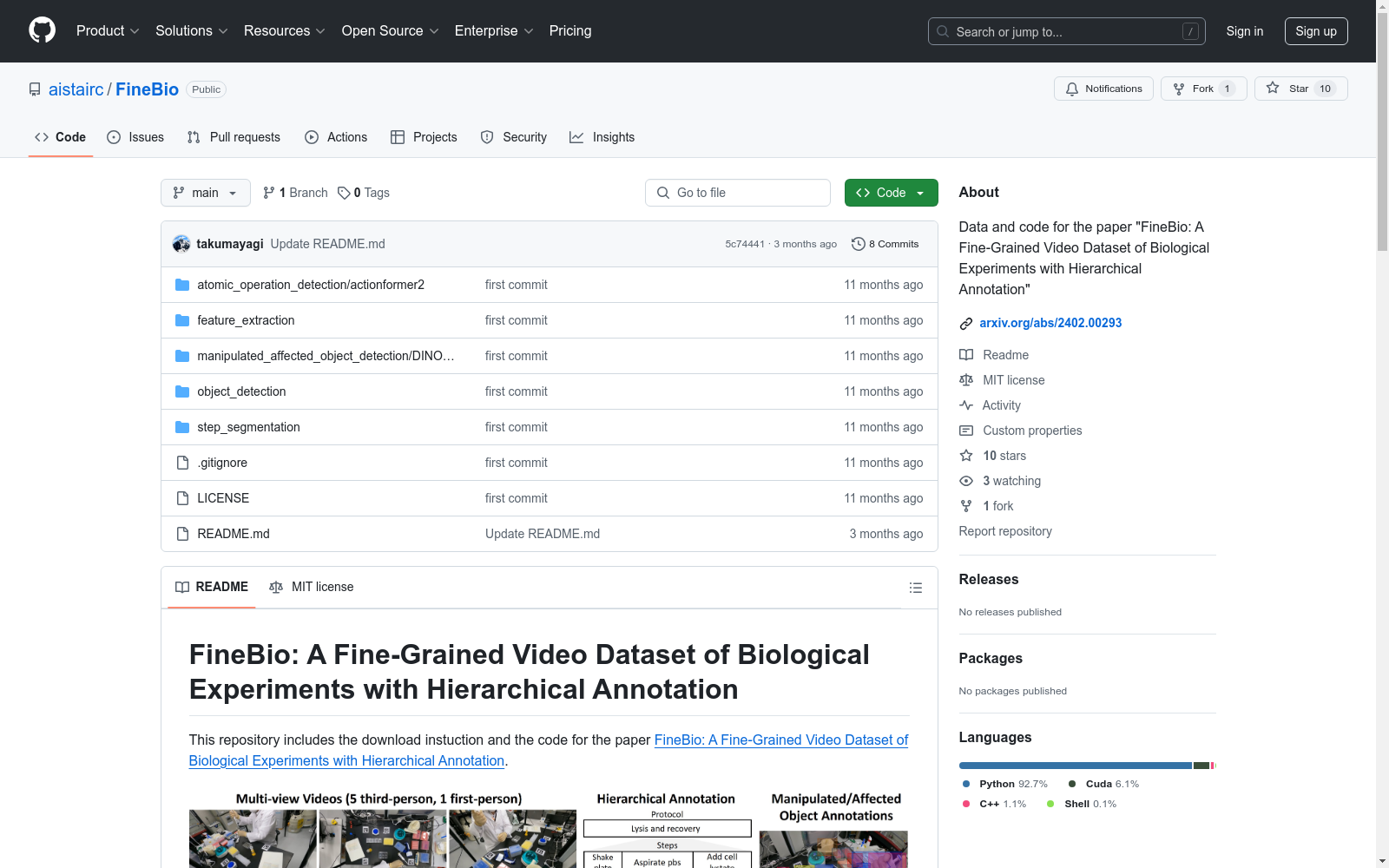Screen dimensions: 1389x868
Task: Click FineBio paper link in README text
Action: [549, 750]
